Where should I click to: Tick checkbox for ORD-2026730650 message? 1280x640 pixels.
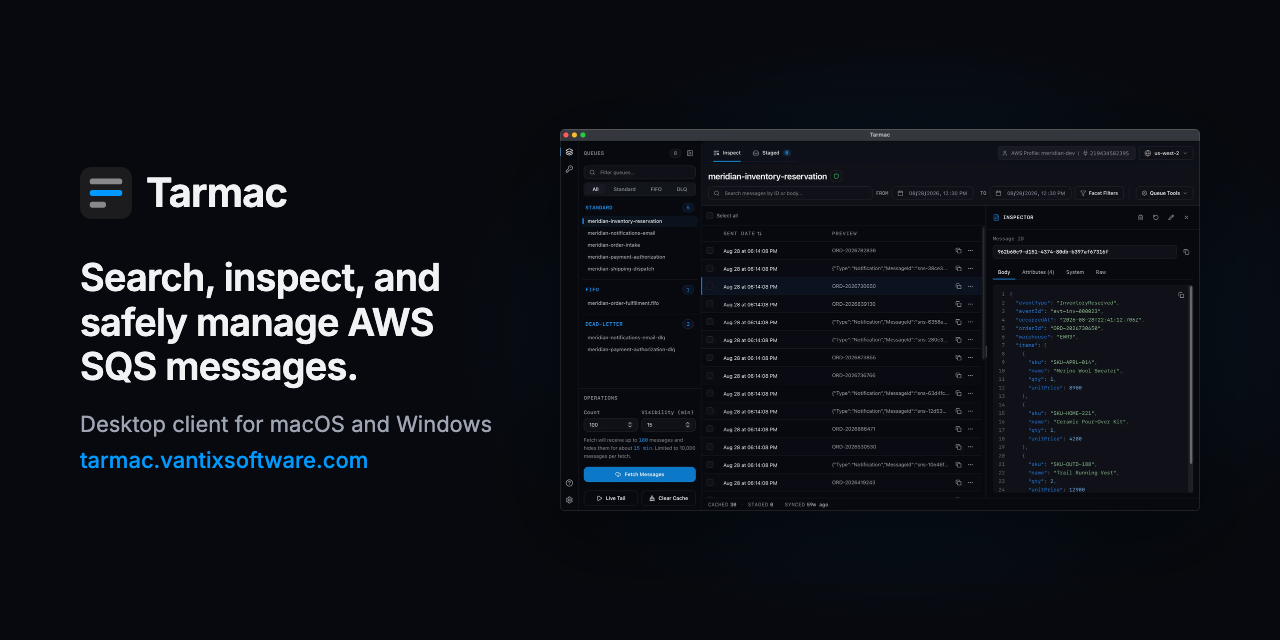point(710,286)
